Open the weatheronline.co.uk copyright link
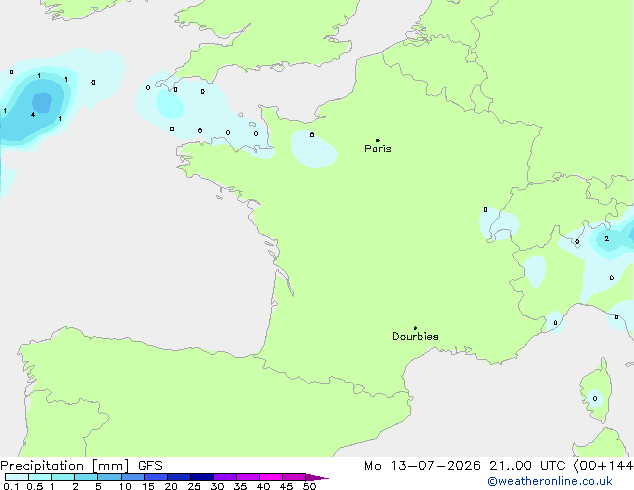 550,482
